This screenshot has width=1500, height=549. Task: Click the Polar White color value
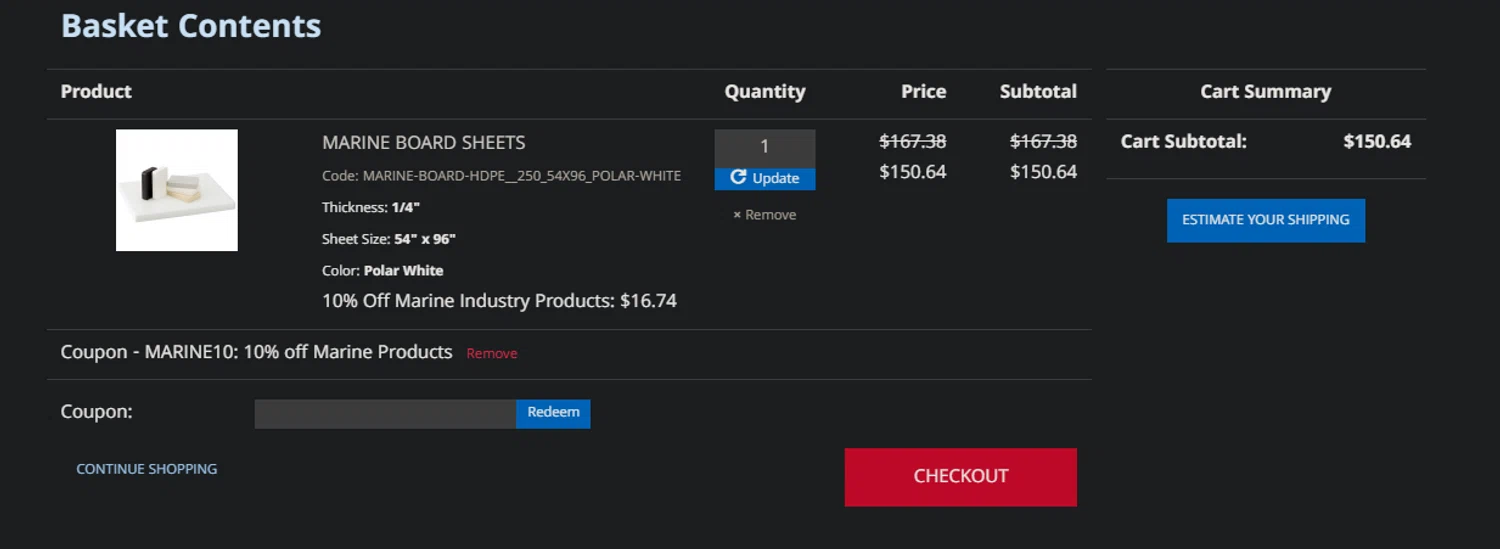pos(404,271)
